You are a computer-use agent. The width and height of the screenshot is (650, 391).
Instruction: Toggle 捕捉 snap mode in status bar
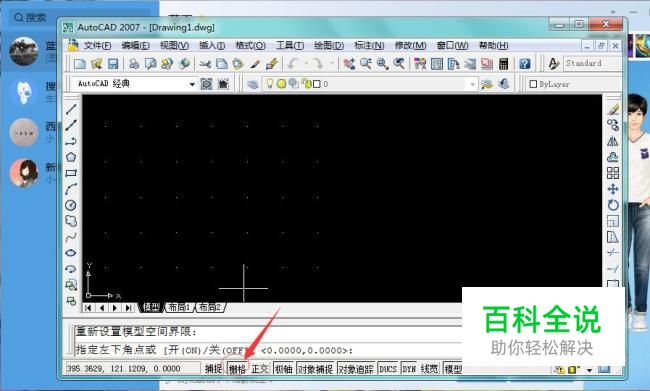(213, 369)
